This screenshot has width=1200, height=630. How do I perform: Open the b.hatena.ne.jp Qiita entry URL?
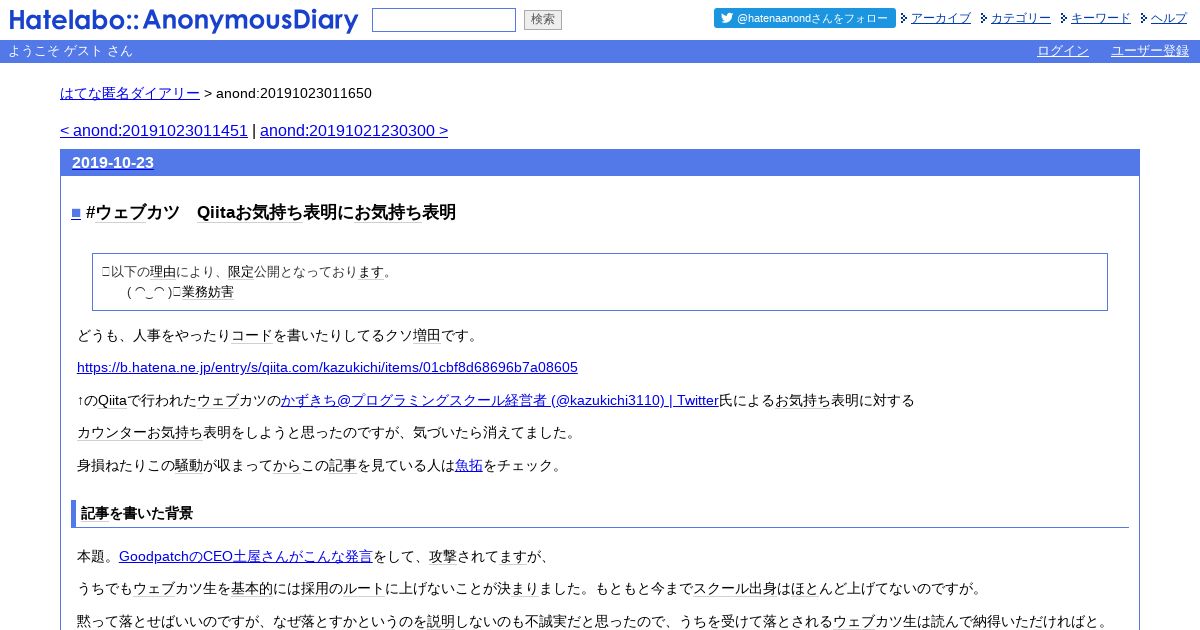point(327,367)
